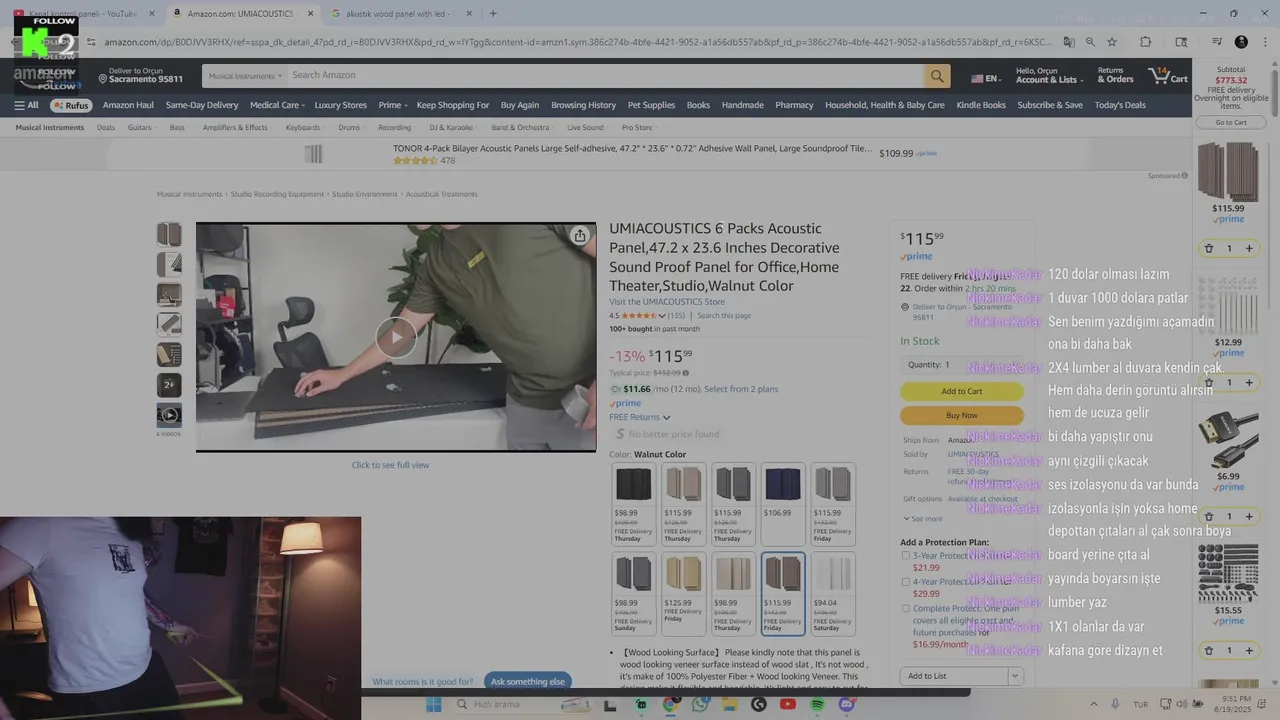This screenshot has height=720, width=1280.
Task: Click What rooms is it good for?
Action: pos(423,682)
